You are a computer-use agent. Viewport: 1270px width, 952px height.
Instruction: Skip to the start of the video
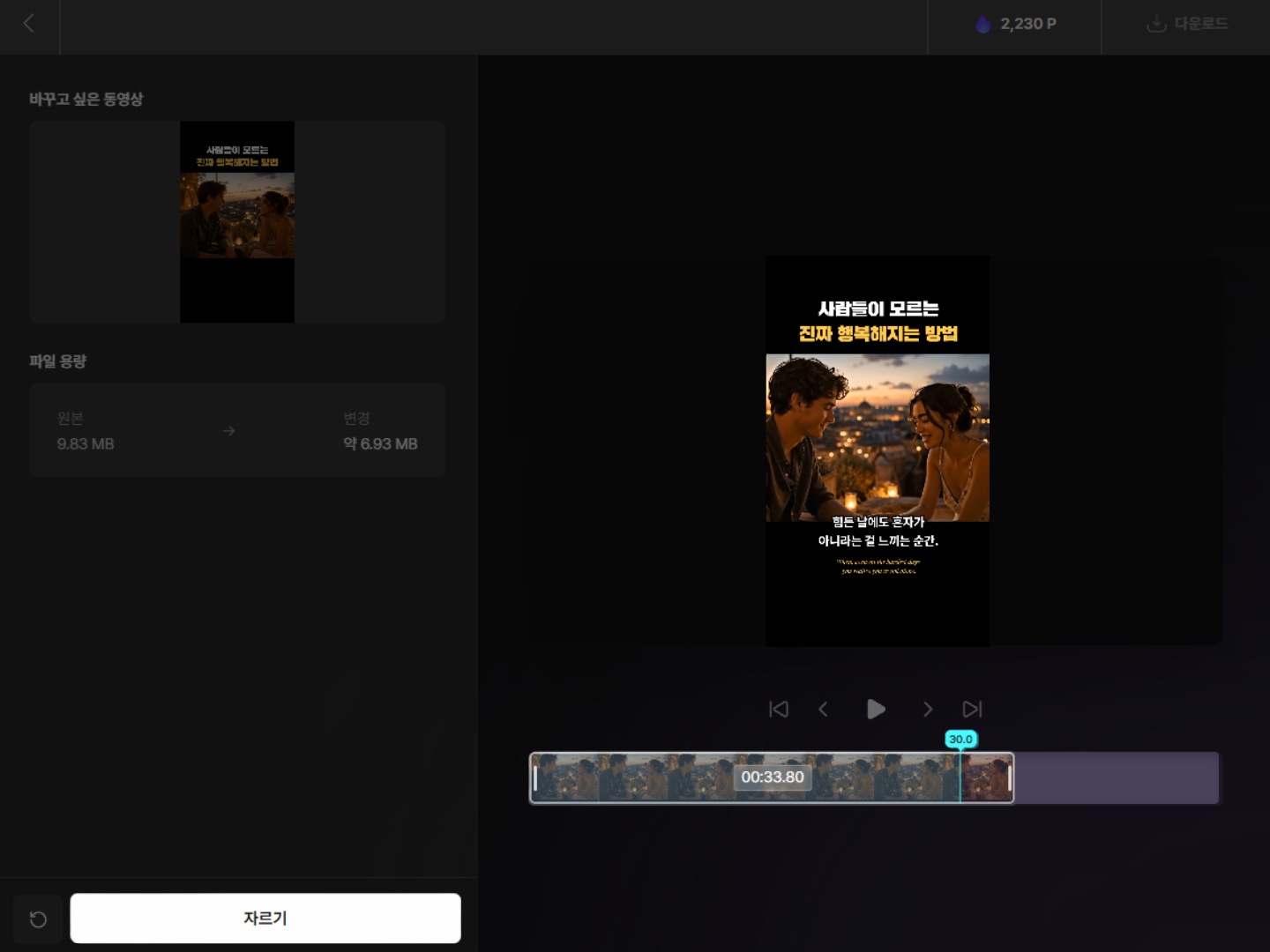(779, 710)
